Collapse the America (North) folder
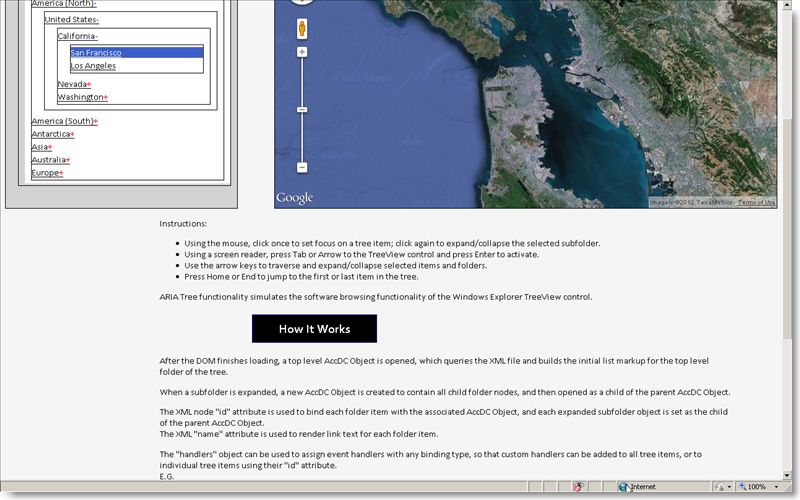This screenshot has height=500, width=800. click(64, 4)
